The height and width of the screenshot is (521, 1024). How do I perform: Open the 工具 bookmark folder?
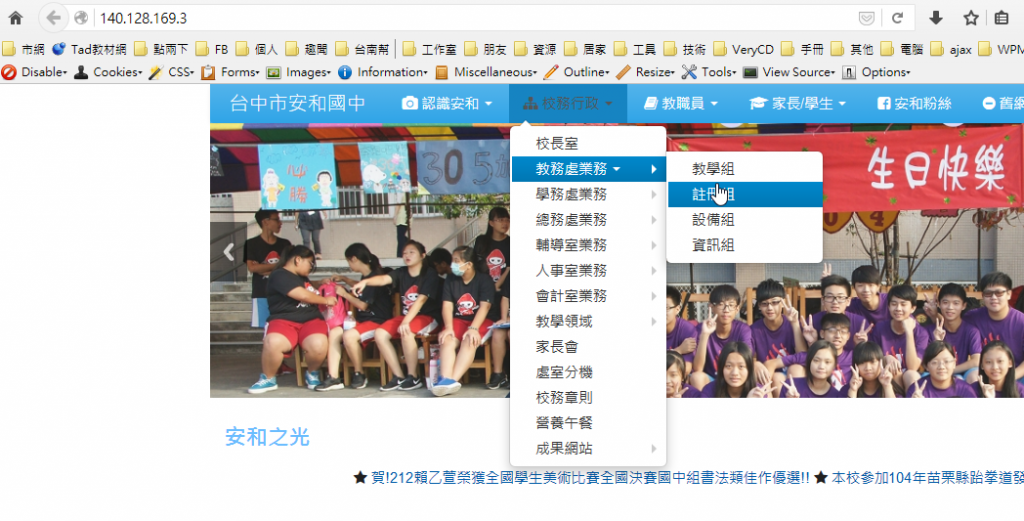(x=635, y=50)
